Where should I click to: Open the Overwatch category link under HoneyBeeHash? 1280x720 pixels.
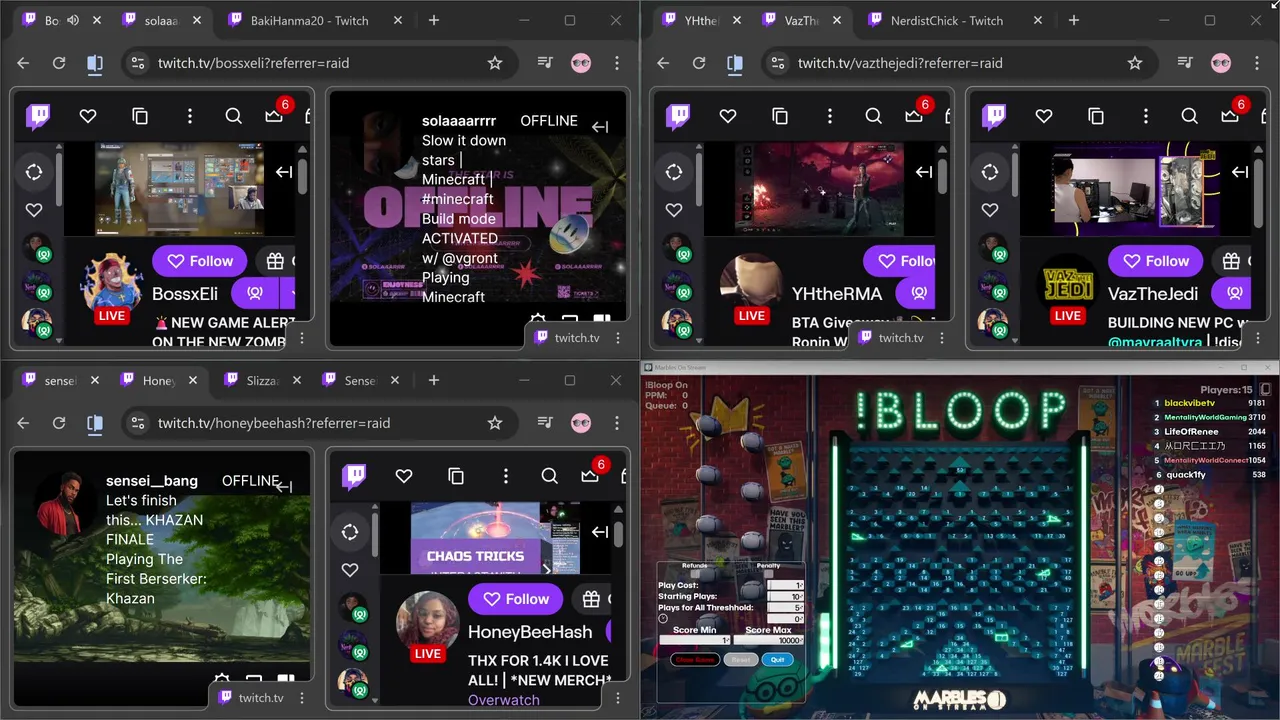pos(504,700)
